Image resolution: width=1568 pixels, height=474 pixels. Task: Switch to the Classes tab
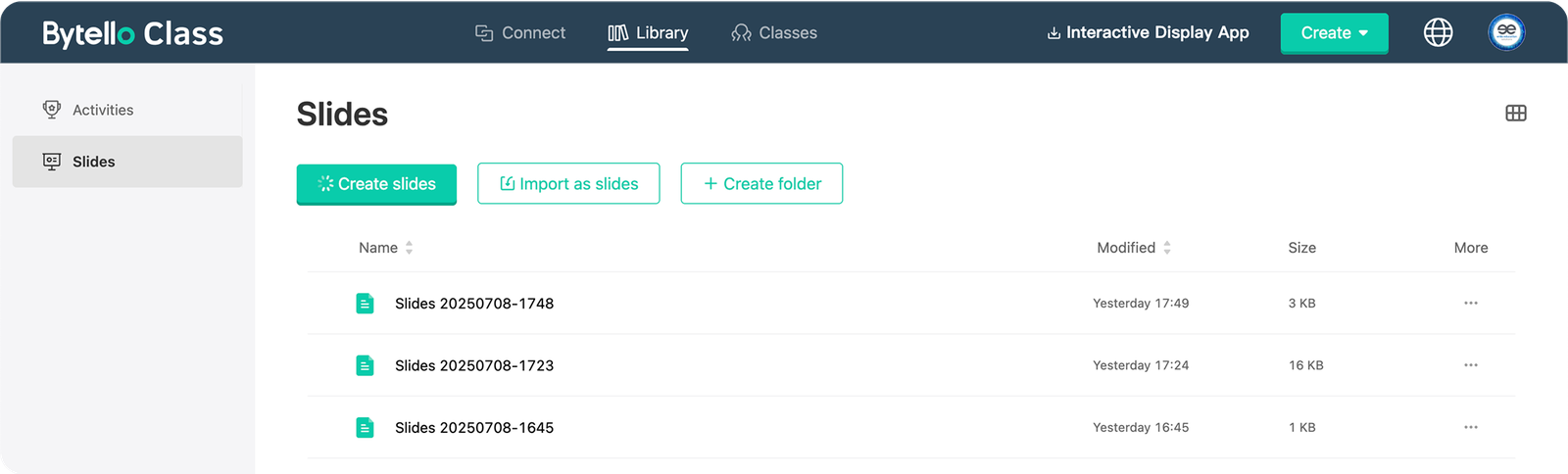774,33
